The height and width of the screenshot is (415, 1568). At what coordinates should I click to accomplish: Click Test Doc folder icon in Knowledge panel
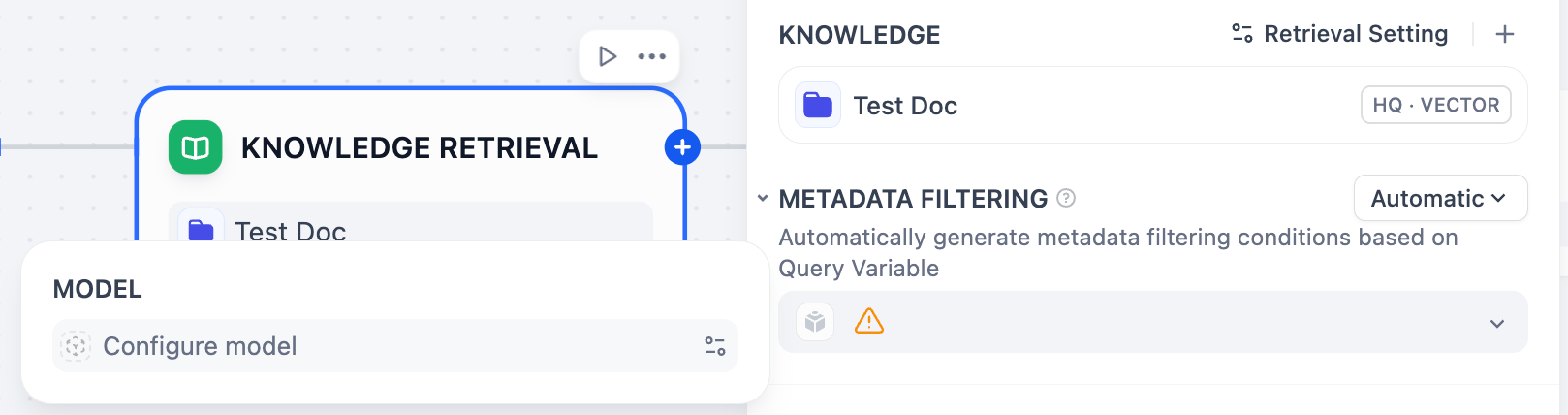coord(818,105)
